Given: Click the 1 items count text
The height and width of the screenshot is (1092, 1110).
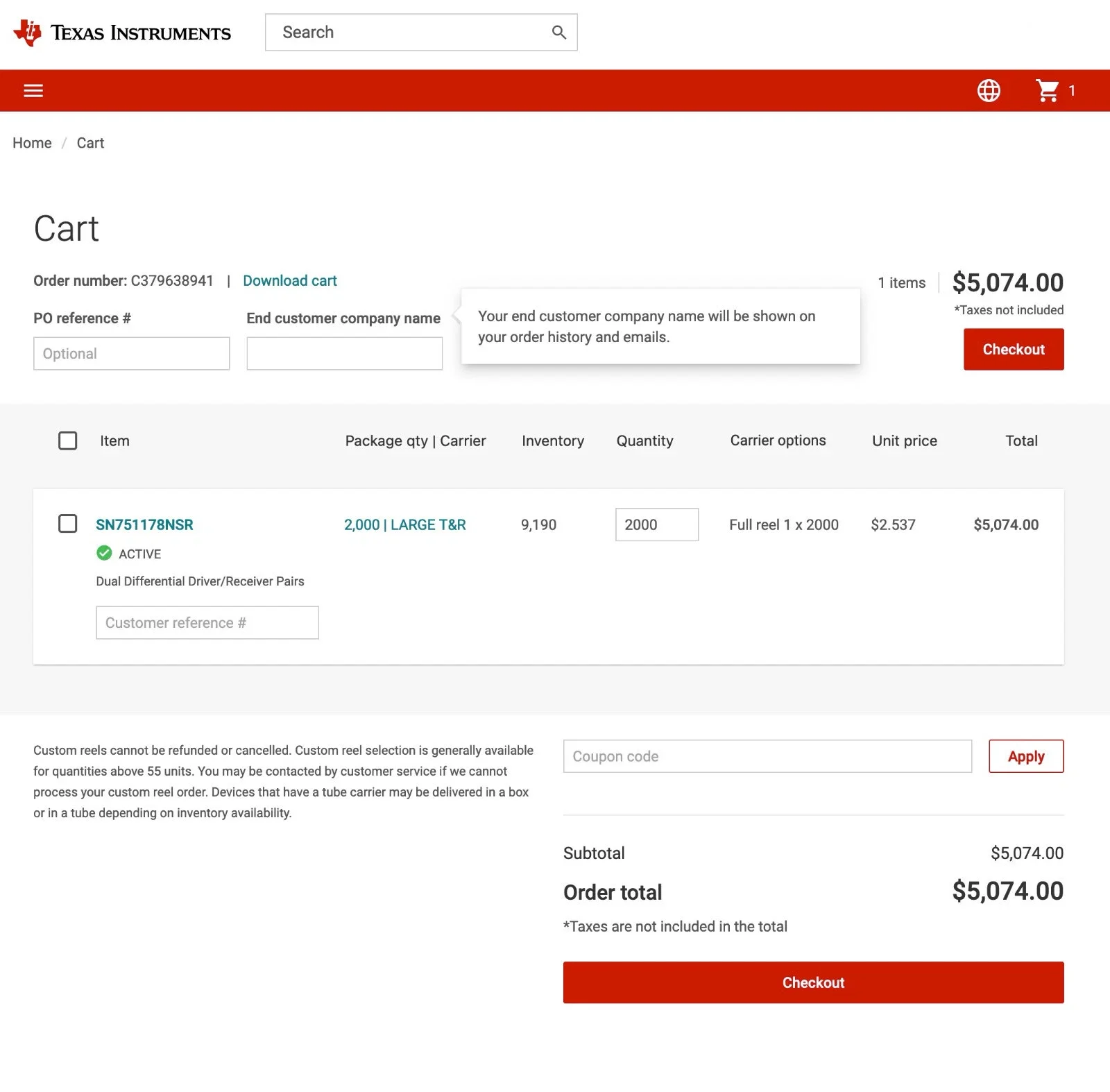Looking at the screenshot, I should coord(901,282).
